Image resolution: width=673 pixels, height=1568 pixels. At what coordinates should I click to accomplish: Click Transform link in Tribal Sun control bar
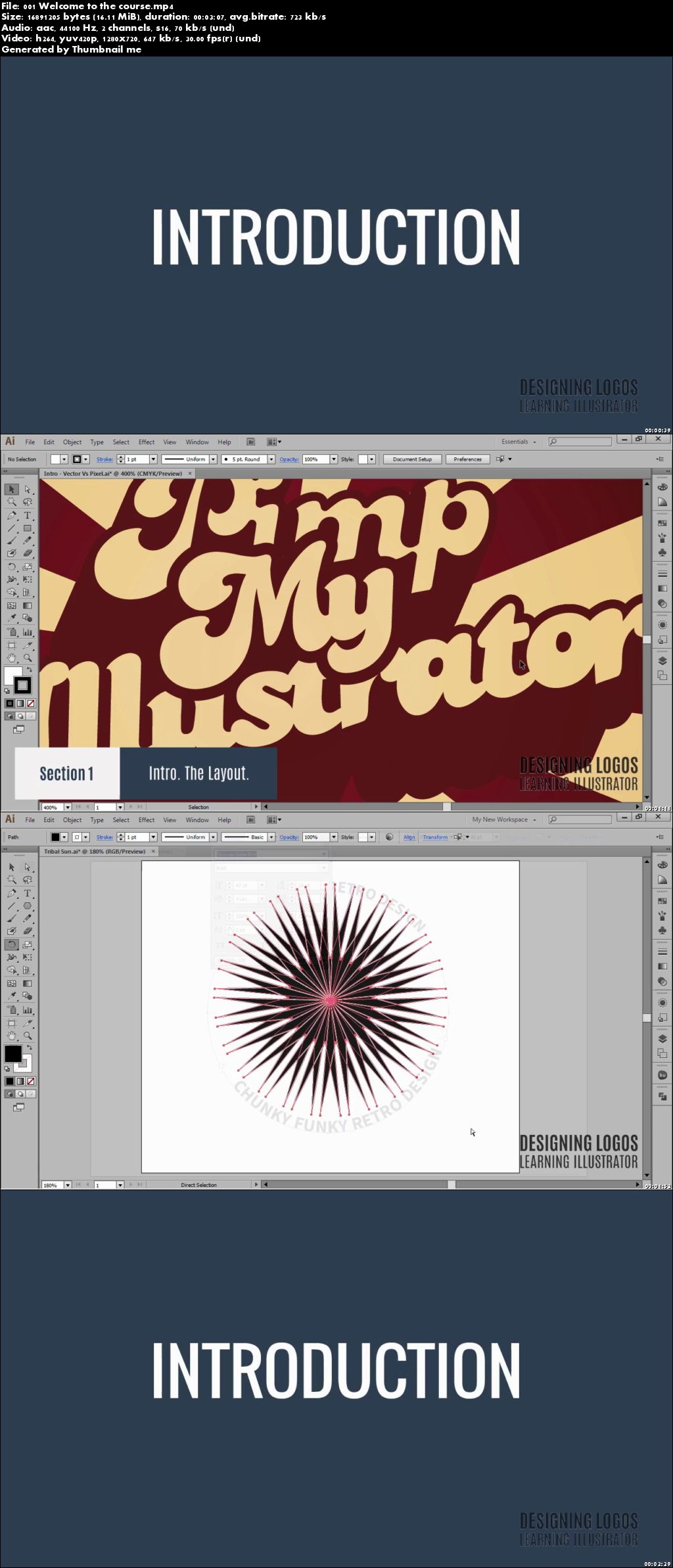pyautogui.click(x=435, y=837)
